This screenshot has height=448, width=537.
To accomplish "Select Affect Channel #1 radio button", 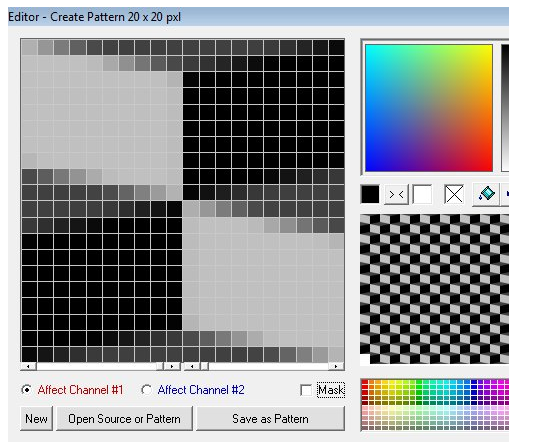I will coord(26,389).
